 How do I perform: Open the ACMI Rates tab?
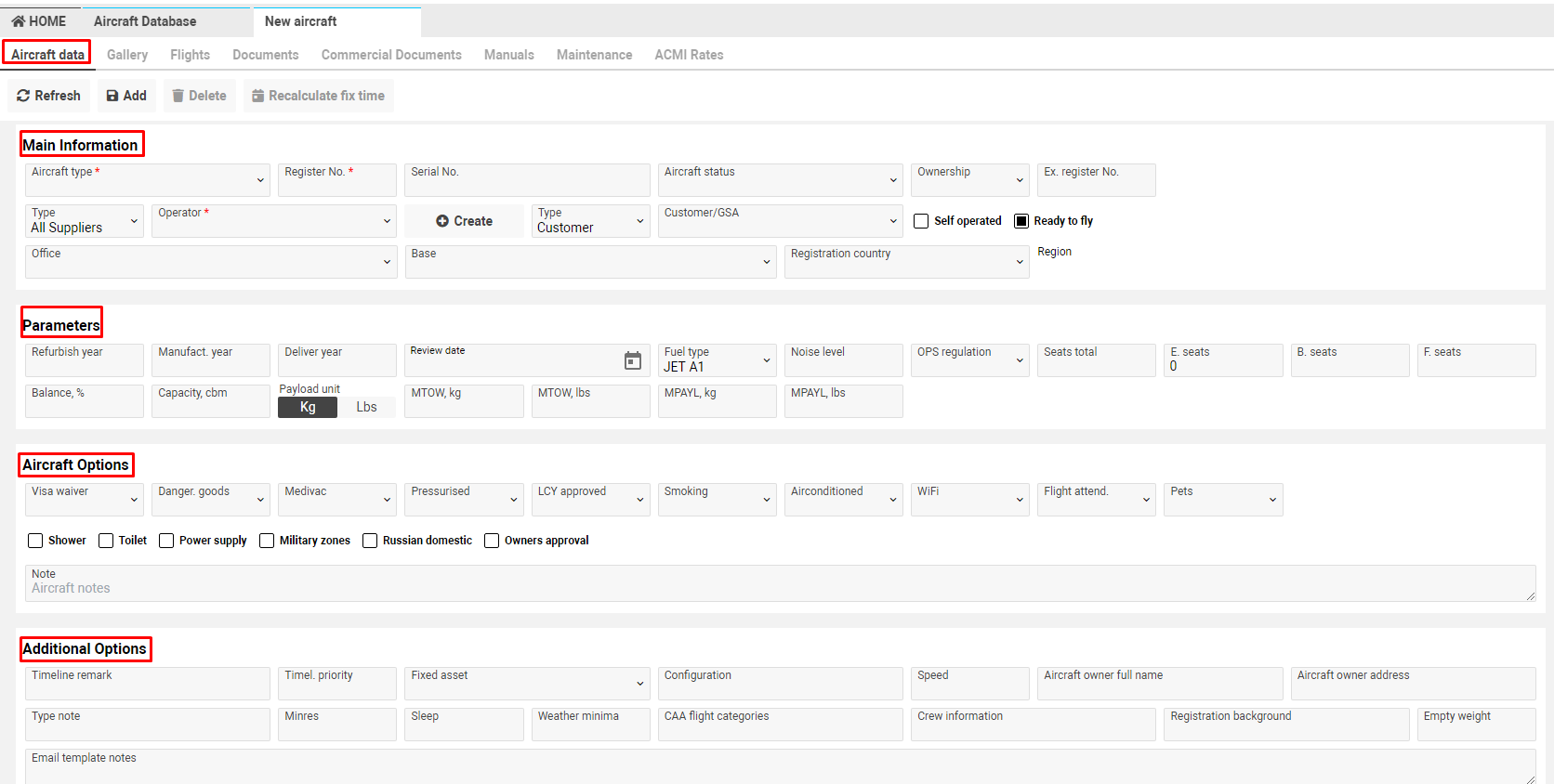pyautogui.click(x=689, y=55)
